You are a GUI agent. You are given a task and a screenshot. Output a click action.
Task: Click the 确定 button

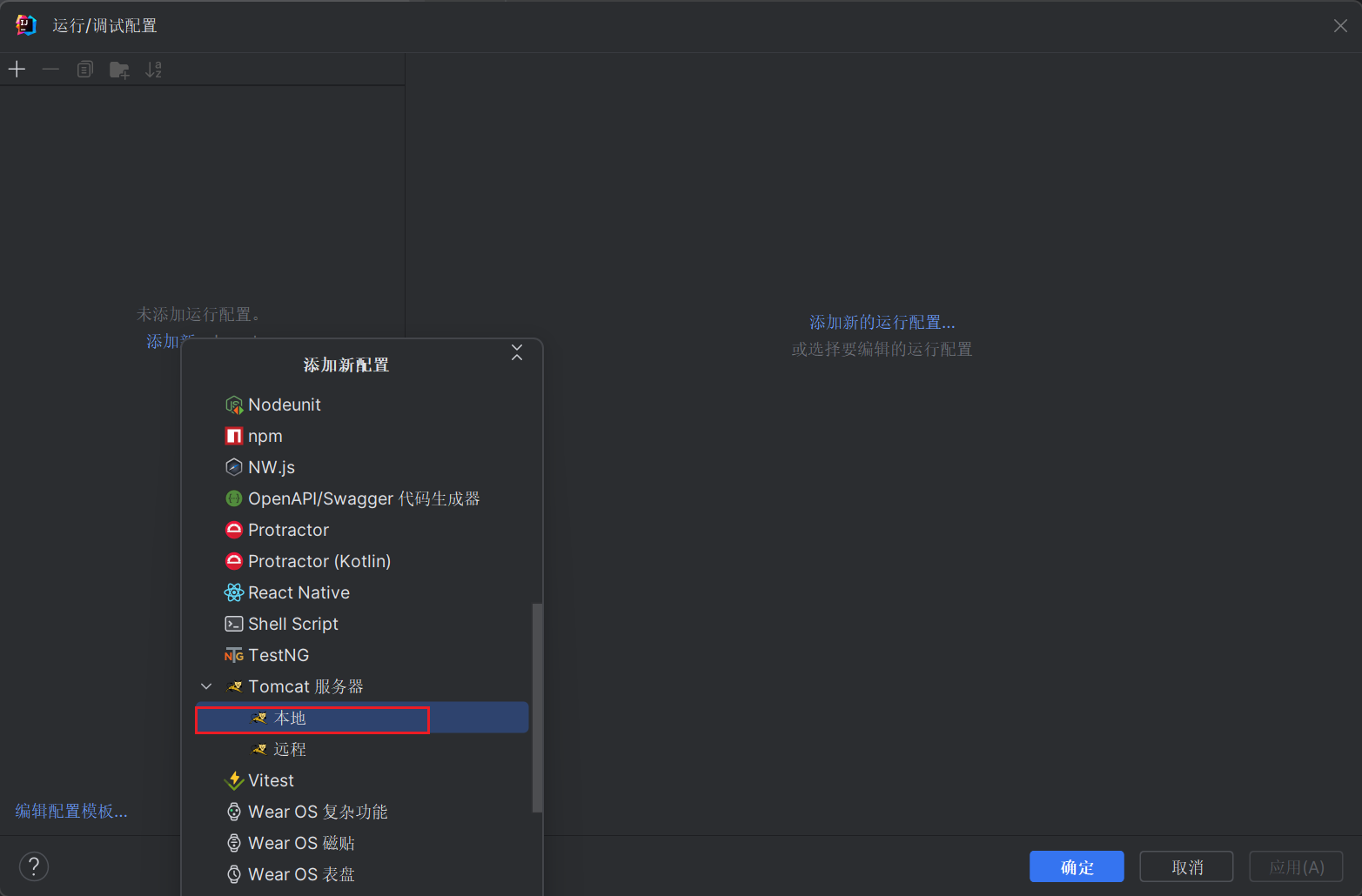point(1077,867)
